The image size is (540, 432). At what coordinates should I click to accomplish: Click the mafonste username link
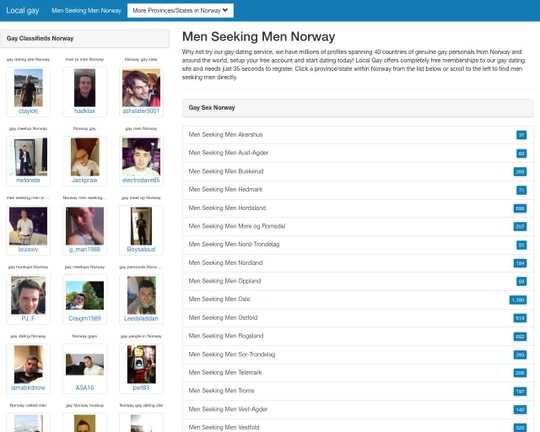(28, 180)
